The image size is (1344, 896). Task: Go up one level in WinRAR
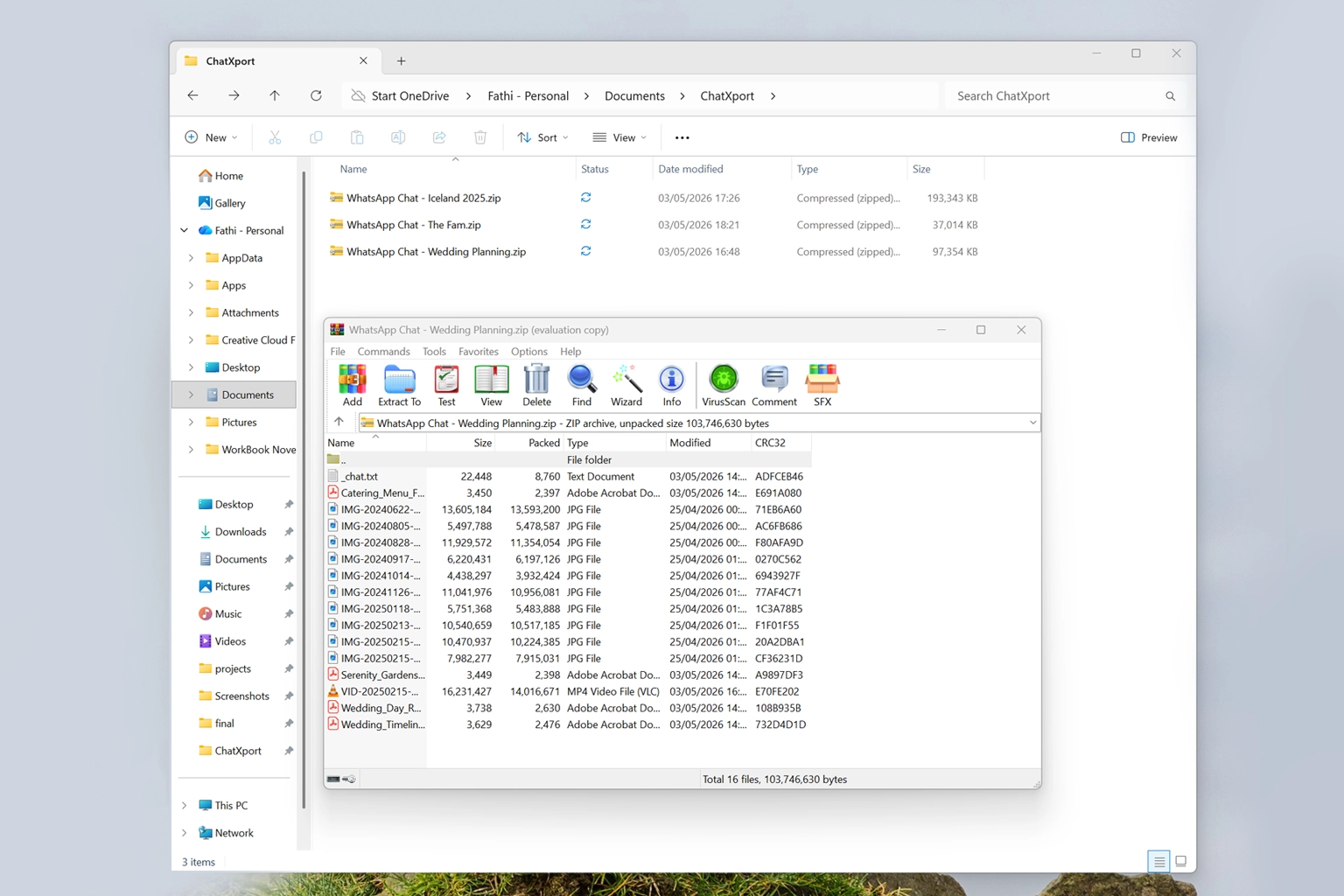(339, 422)
